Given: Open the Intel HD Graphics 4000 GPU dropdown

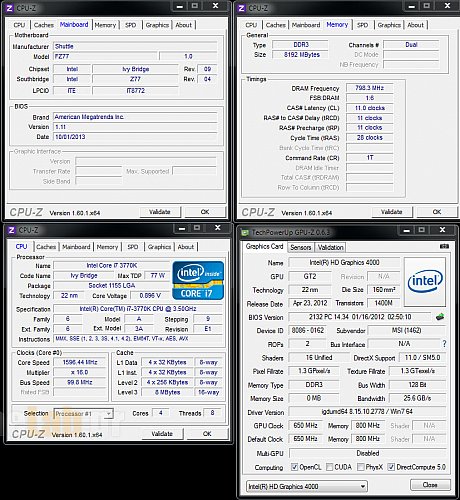Looking at the screenshot, I should 307,486.
